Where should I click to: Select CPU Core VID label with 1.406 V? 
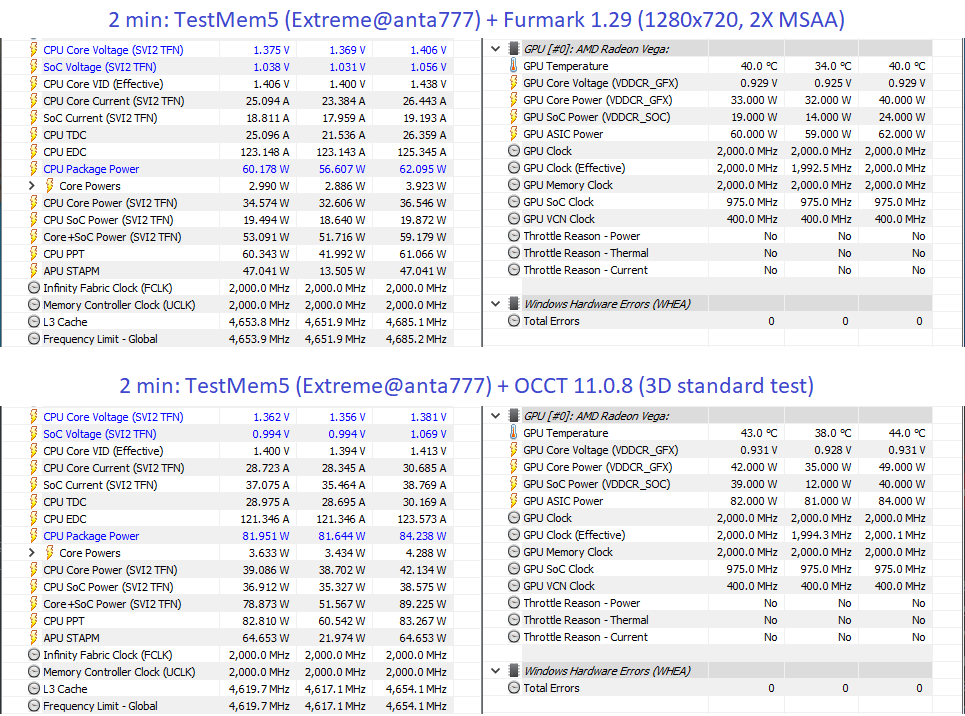[103, 84]
